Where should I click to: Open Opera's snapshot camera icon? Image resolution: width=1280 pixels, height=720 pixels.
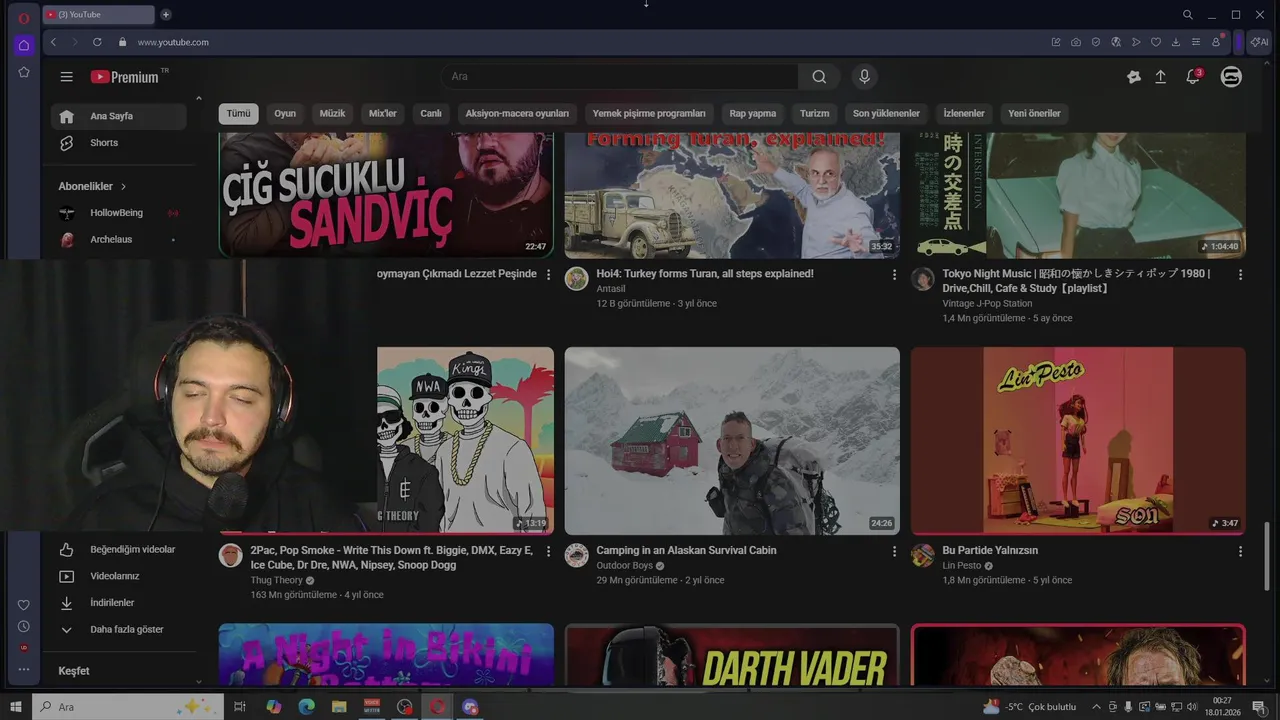pyautogui.click(x=1075, y=42)
